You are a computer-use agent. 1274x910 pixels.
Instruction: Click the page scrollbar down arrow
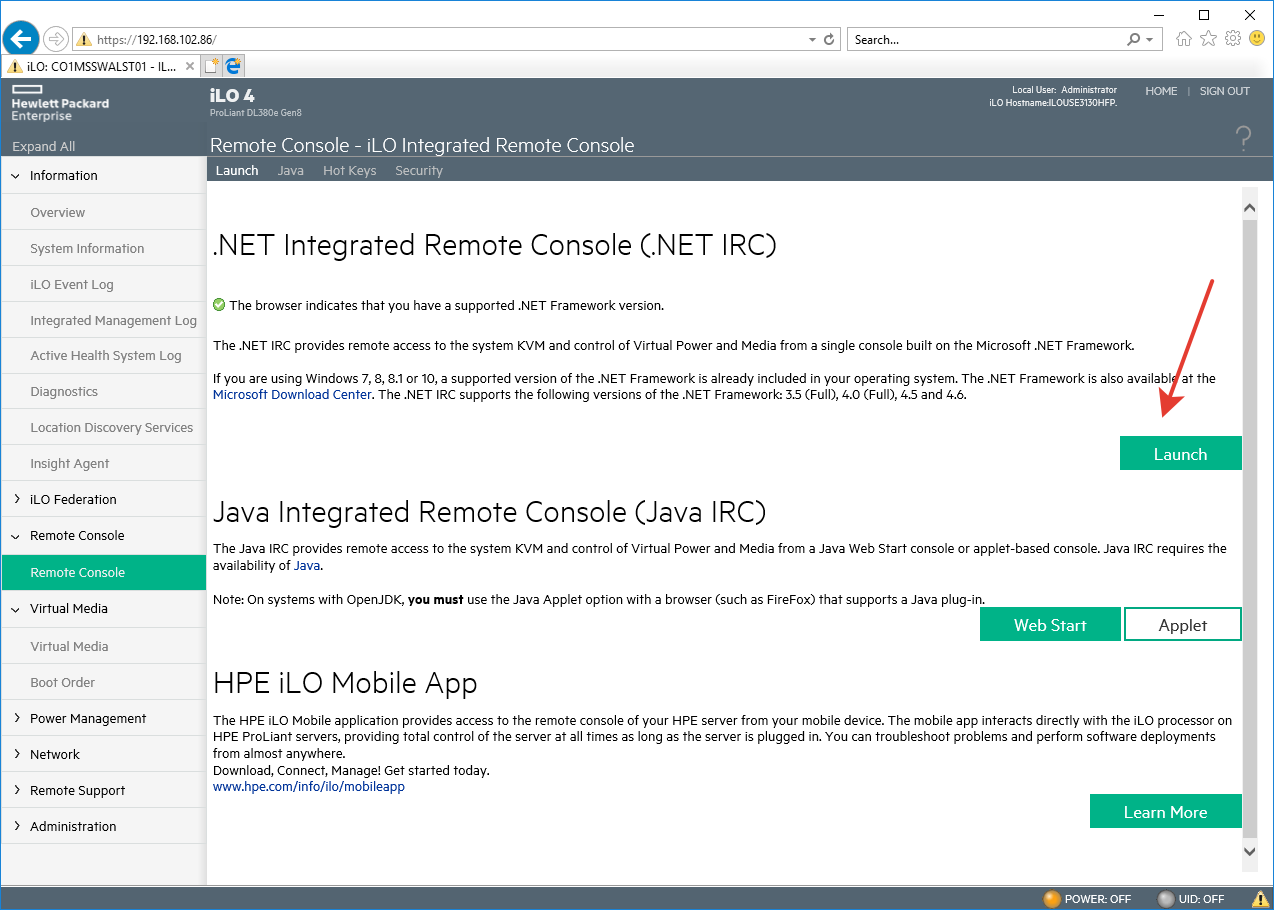[1249, 850]
